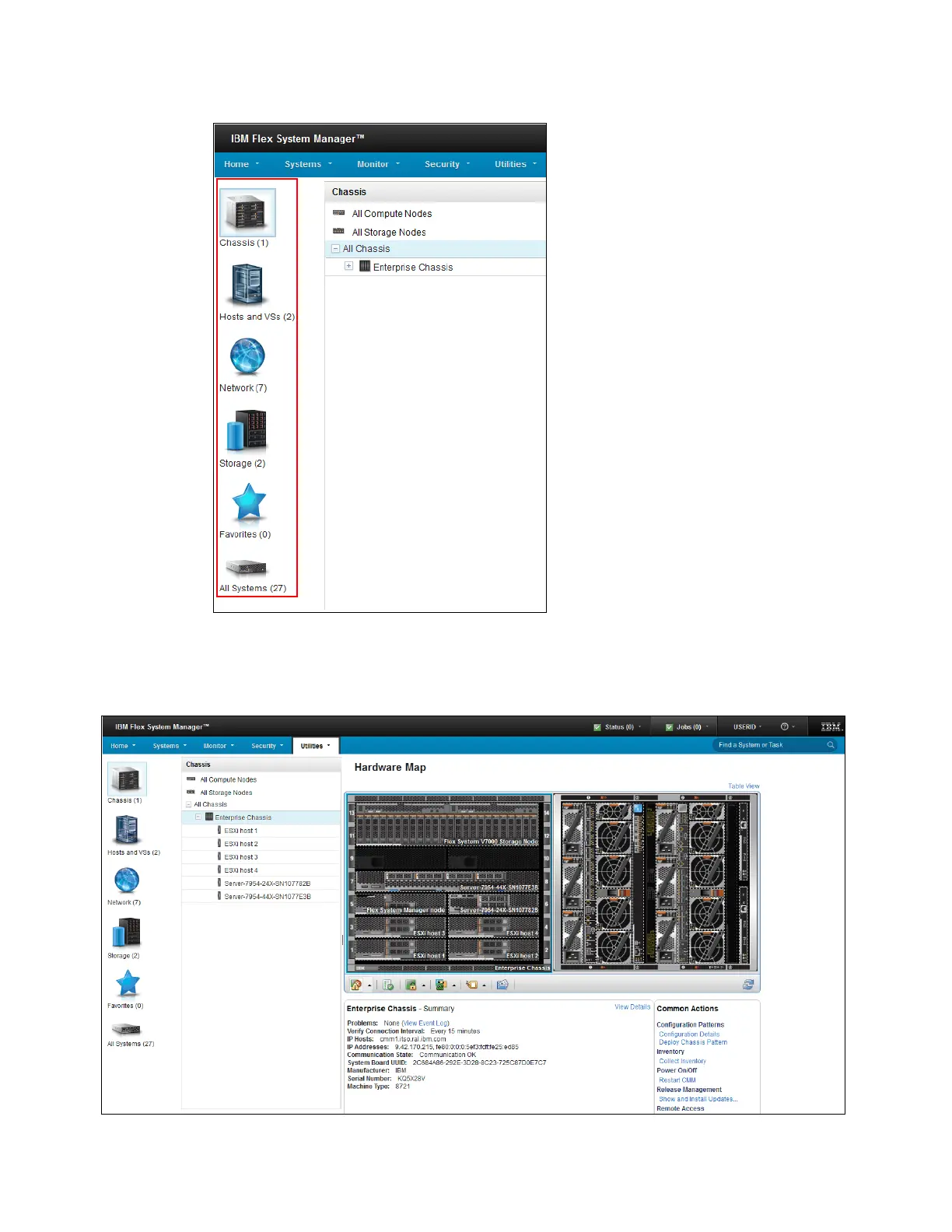The height and width of the screenshot is (1232, 952).
Task: Click the document-with-green-badge toolbar icon
Action: pyautogui.click(x=388, y=985)
